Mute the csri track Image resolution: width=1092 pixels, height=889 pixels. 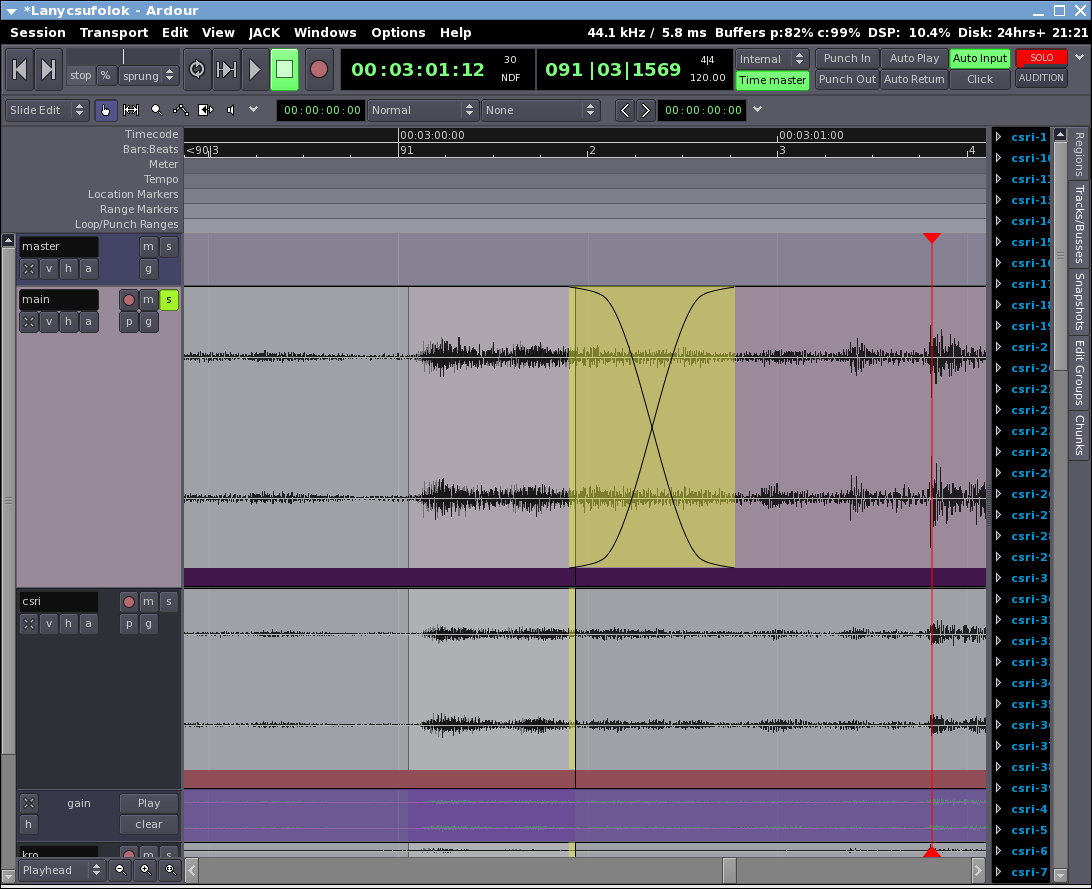pos(148,601)
